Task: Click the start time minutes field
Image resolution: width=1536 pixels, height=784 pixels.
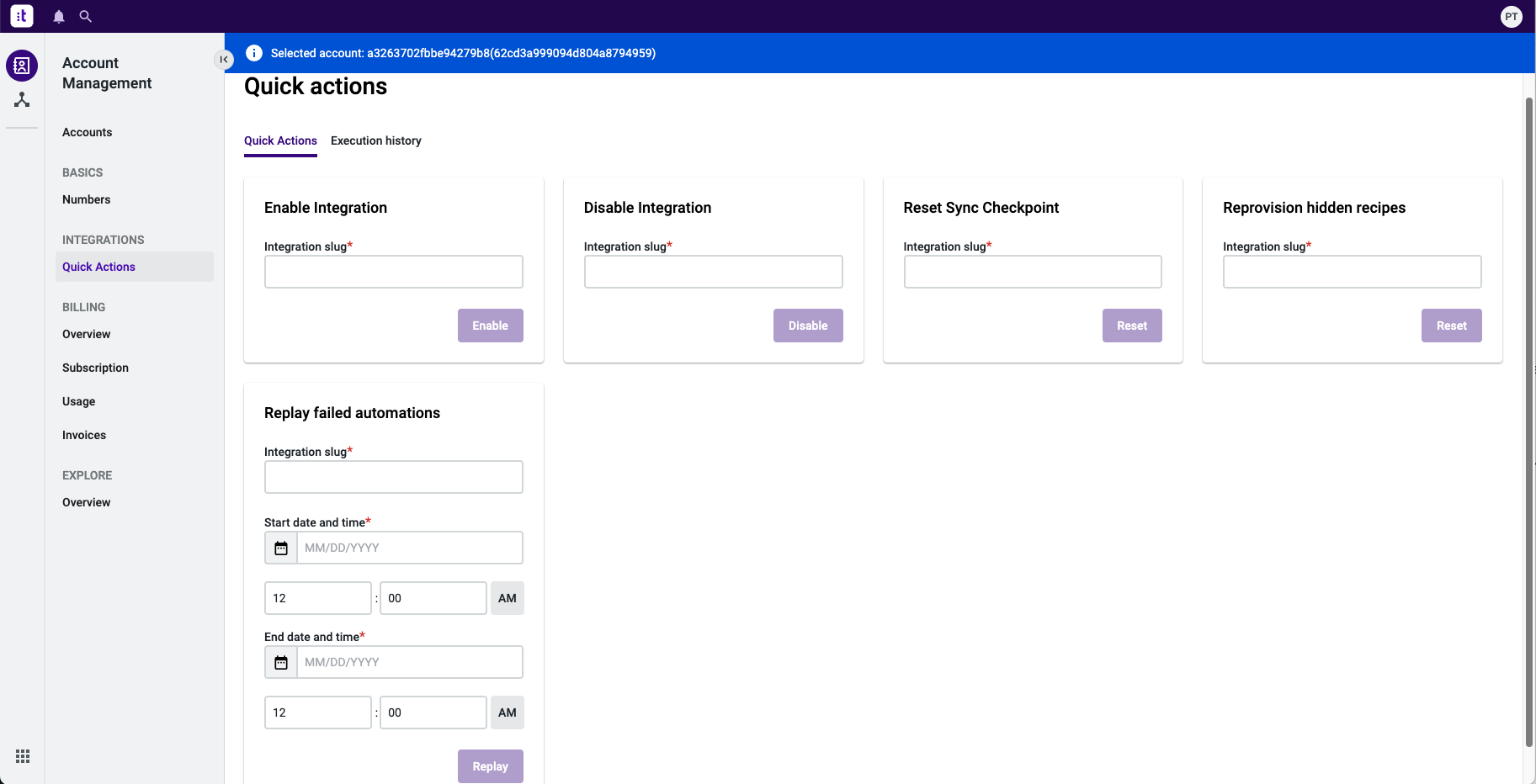Action: 433,598
